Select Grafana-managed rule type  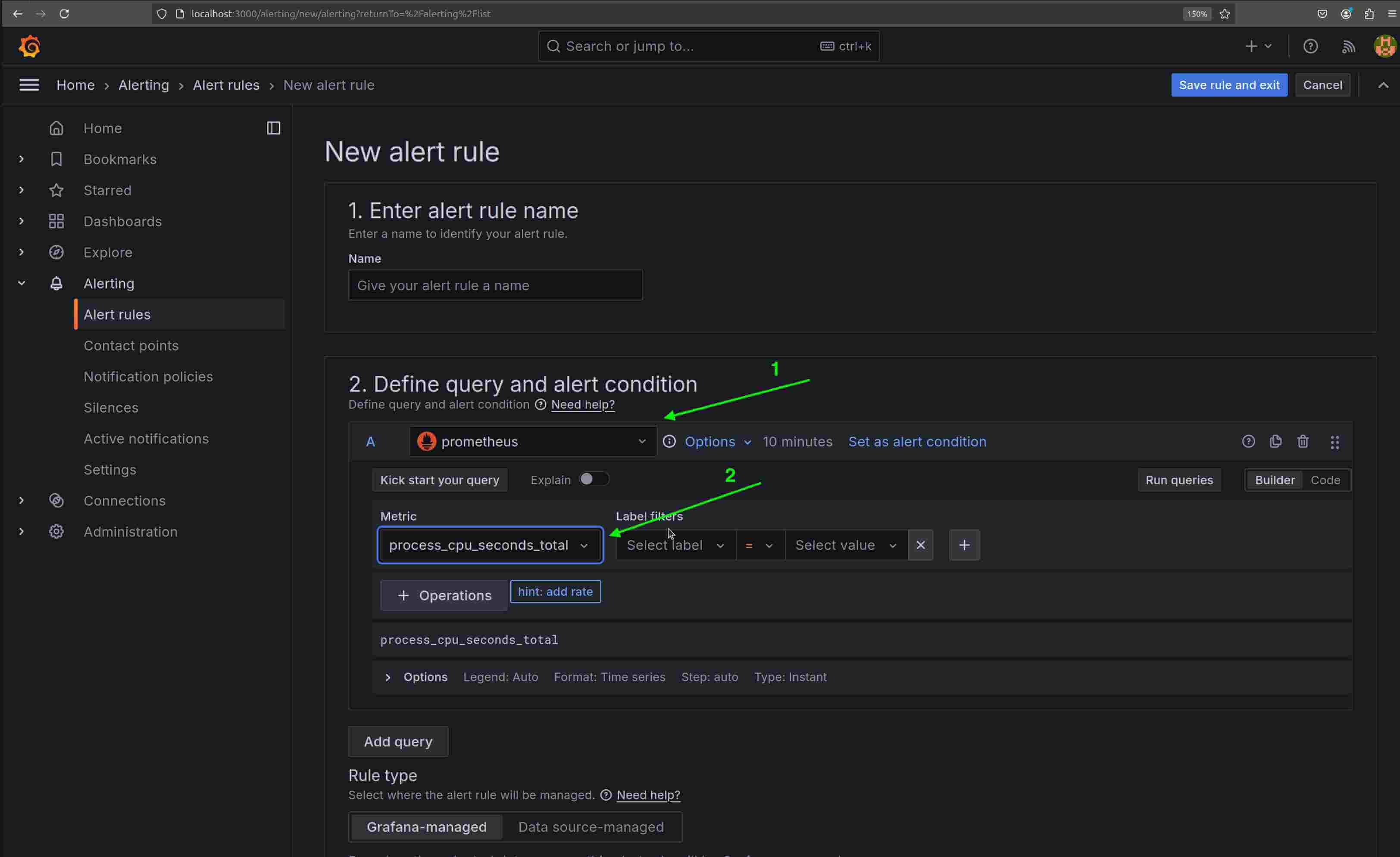click(x=425, y=827)
